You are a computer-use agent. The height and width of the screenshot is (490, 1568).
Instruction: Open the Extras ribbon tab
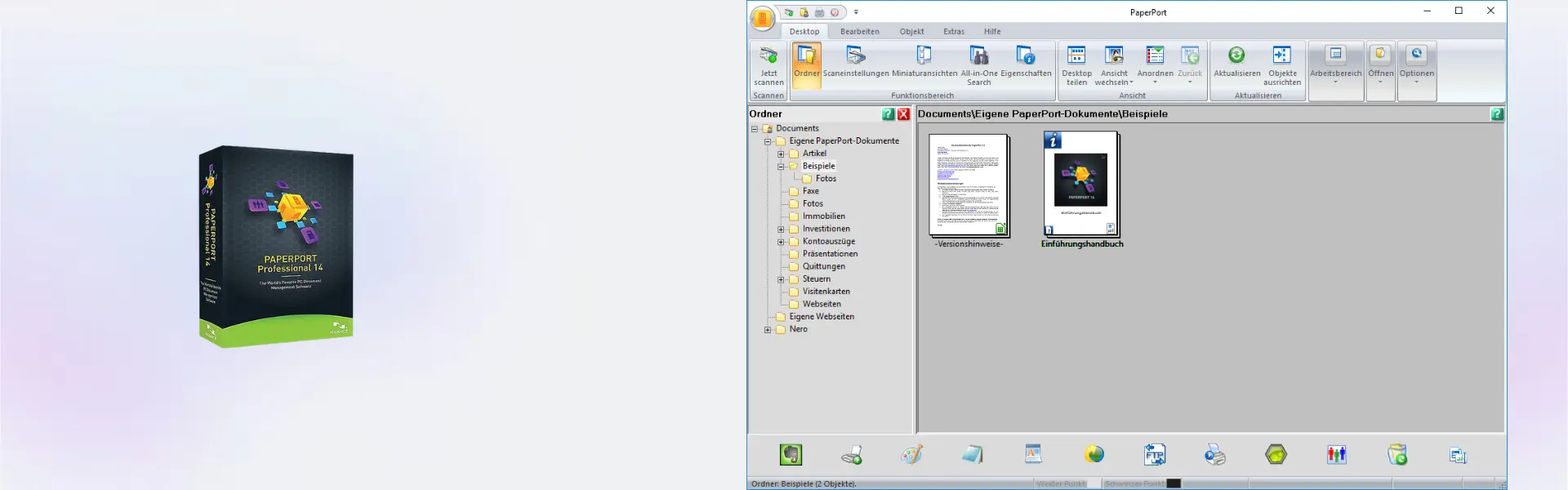pos(954,32)
